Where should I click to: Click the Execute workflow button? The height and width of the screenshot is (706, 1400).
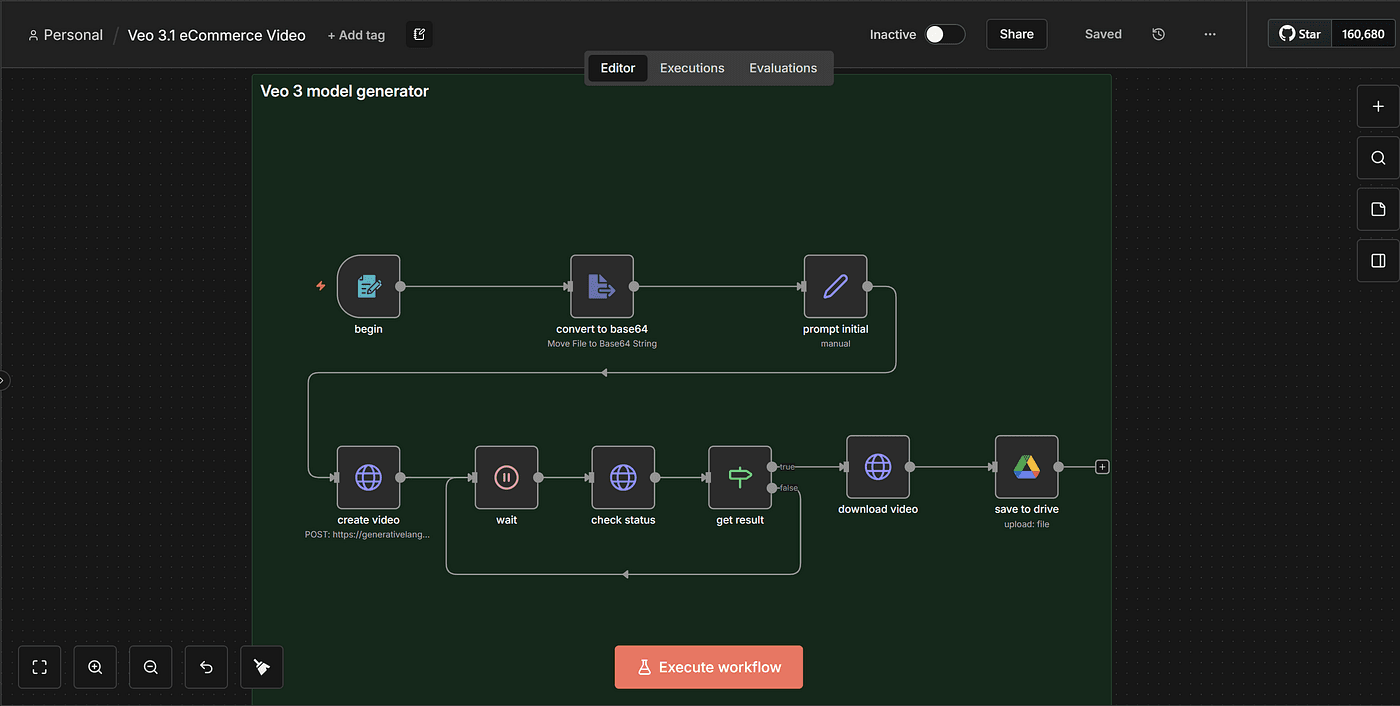[708, 667]
